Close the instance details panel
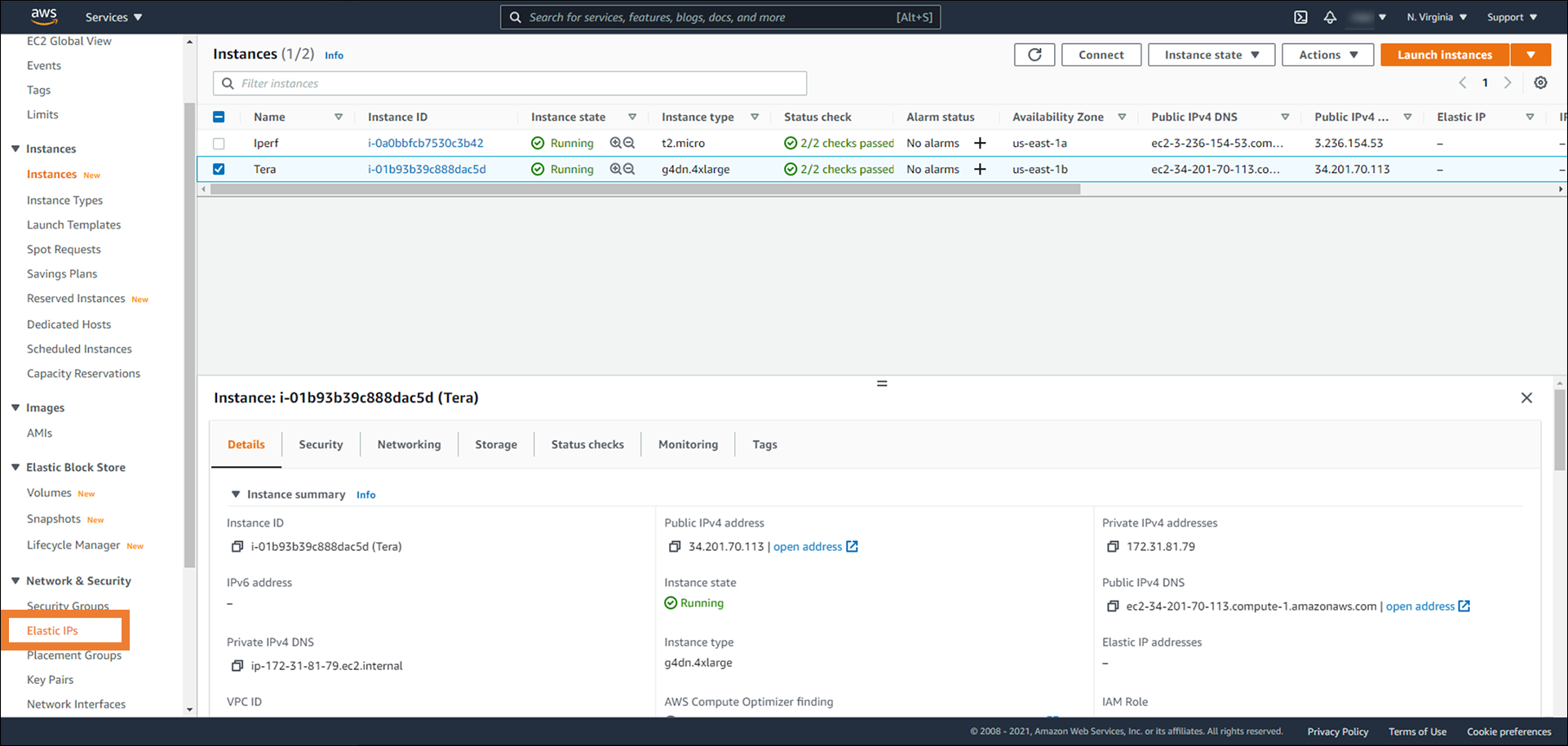Image resolution: width=1568 pixels, height=746 pixels. pyautogui.click(x=1526, y=397)
